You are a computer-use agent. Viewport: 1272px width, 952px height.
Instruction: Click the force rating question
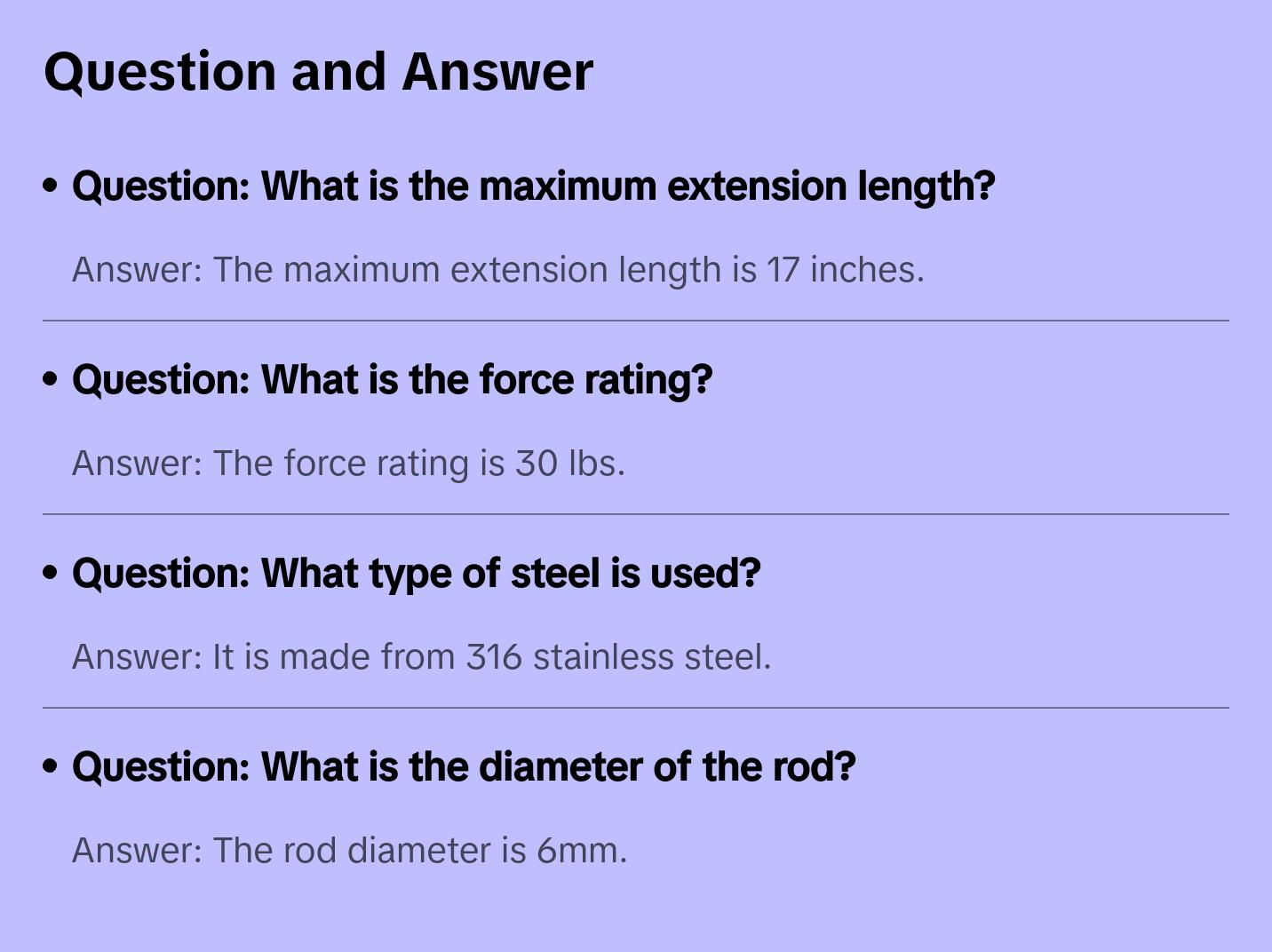pos(392,380)
